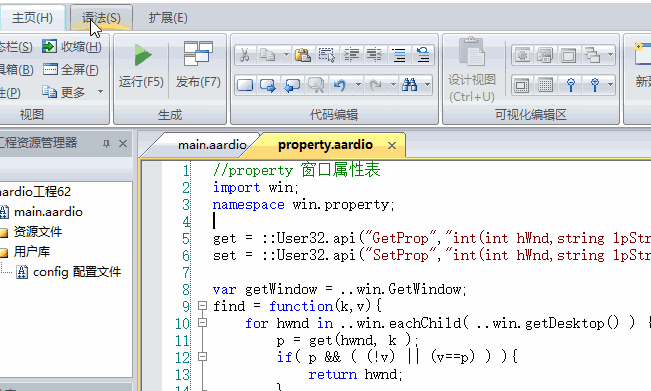Click the format code lines icon
Image resolution: width=651 pixels, height=391 pixels.
pyautogui.click(x=399, y=55)
